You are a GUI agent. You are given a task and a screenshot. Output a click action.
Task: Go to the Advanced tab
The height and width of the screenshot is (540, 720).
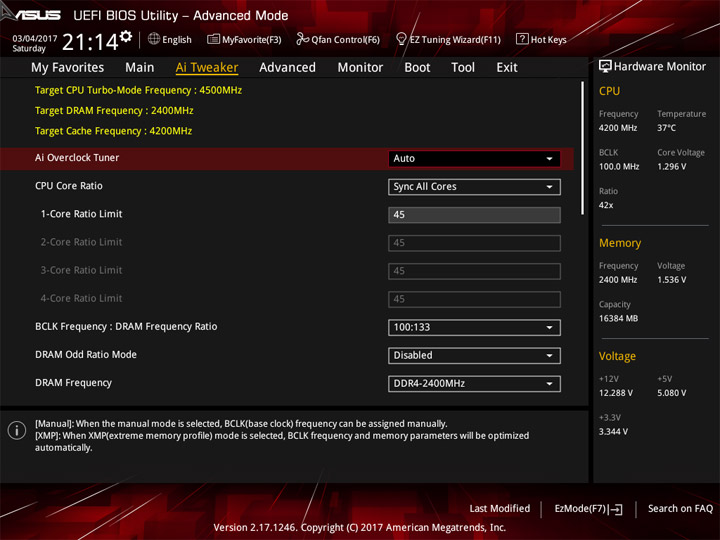[287, 68]
